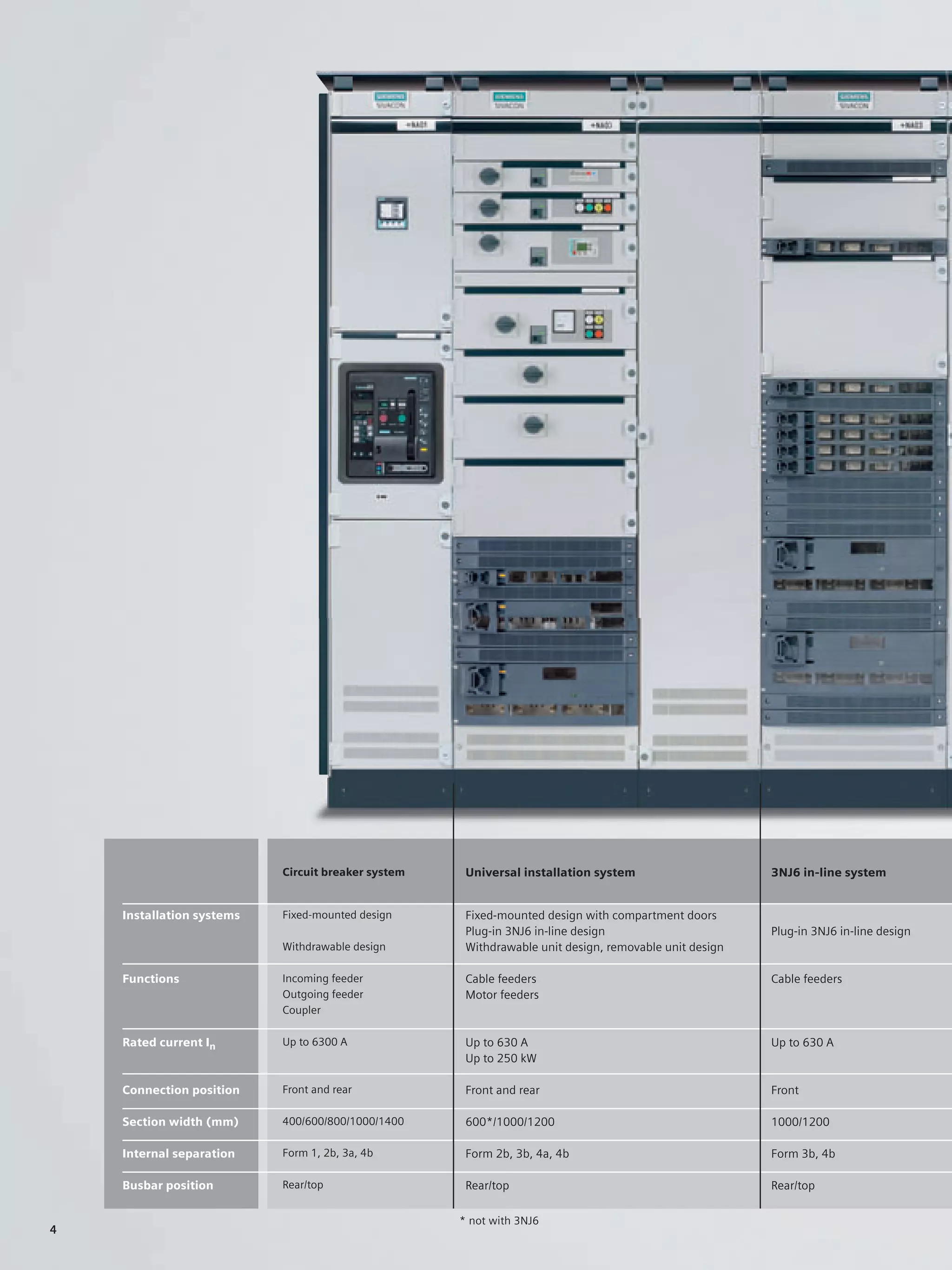Click the topmost rotary switch in second cabinet
The image size is (952, 1270).
(x=489, y=176)
